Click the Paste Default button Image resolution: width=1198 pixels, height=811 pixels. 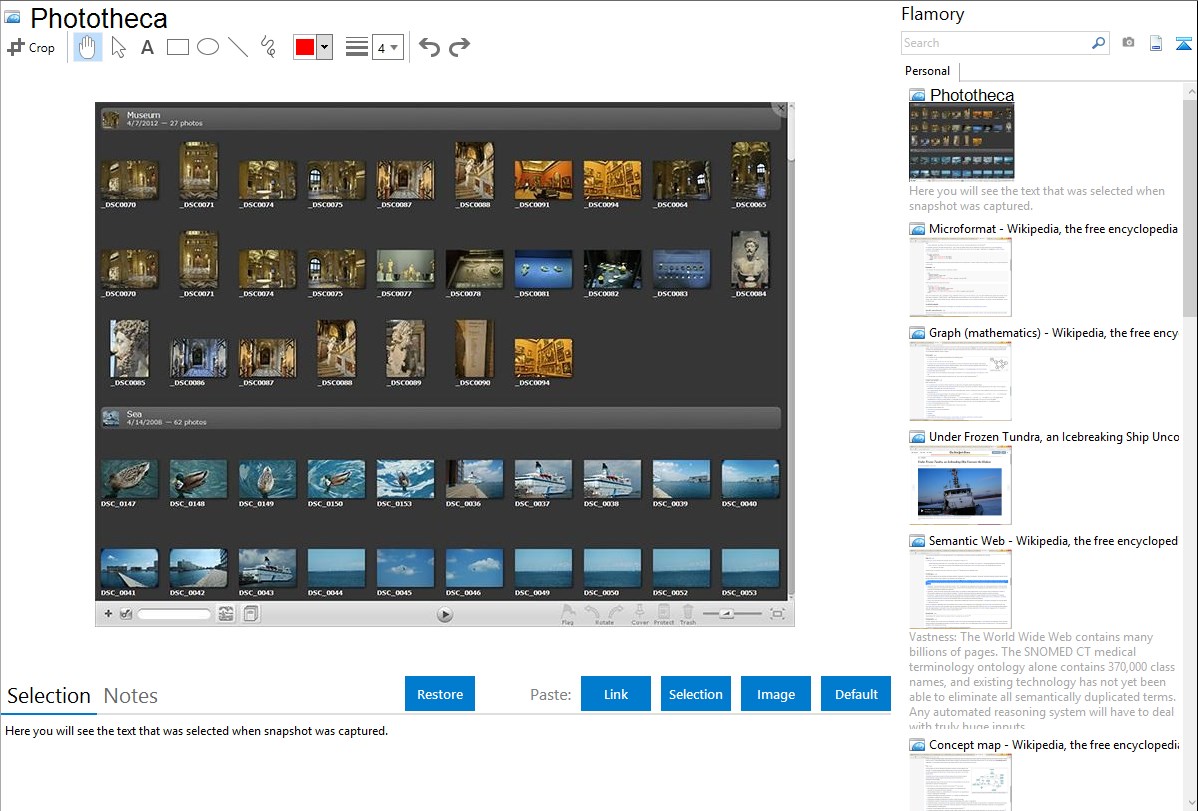pyautogui.click(x=856, y=694)
